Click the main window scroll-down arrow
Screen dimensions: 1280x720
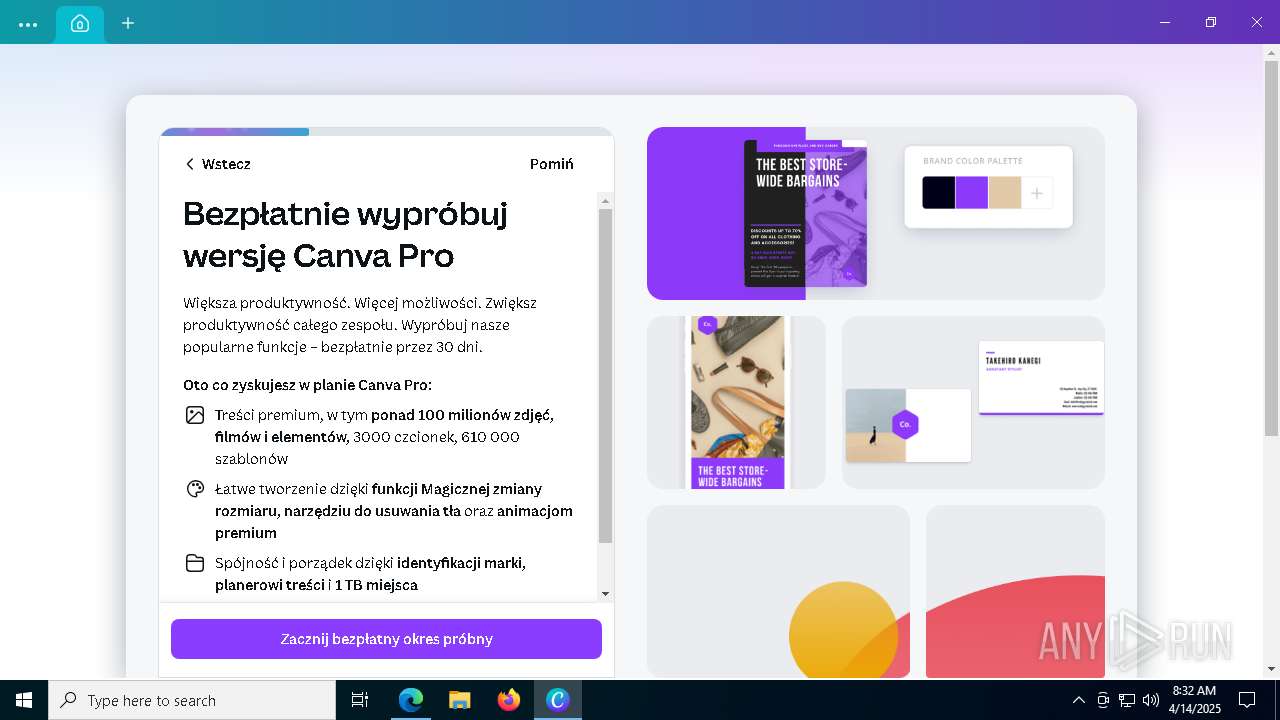(1271, 669)
